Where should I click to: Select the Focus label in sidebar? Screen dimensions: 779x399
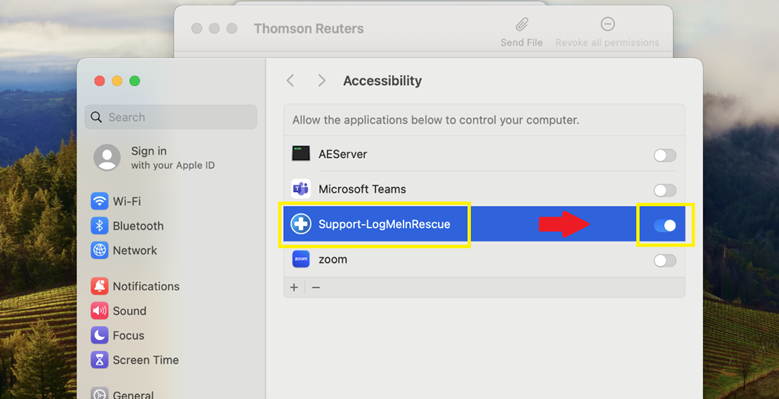pos(128,335)
